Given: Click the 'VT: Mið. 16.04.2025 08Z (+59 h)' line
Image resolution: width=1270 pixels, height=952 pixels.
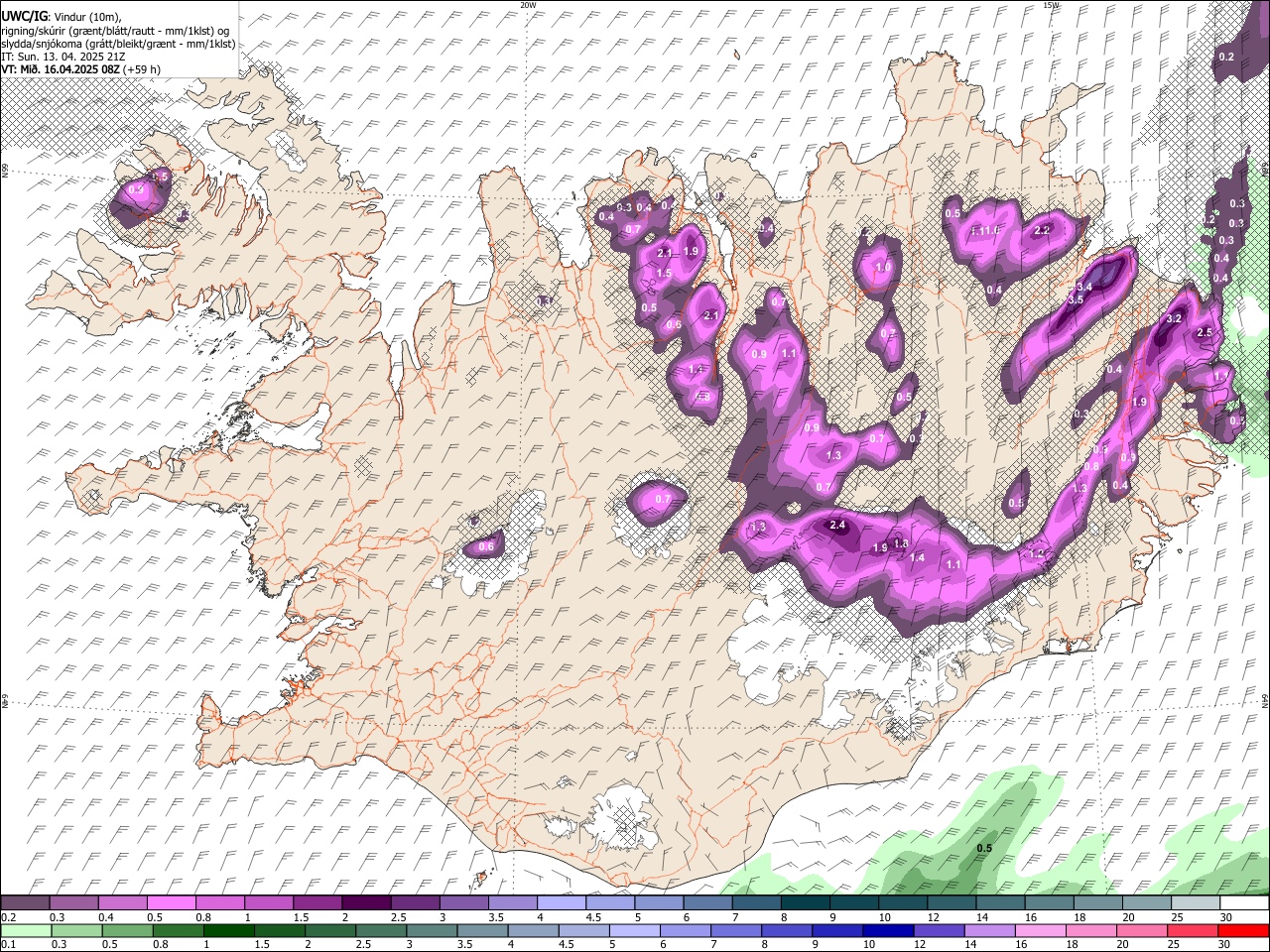Looking at the screenshot, I should (x=80, y=69).
